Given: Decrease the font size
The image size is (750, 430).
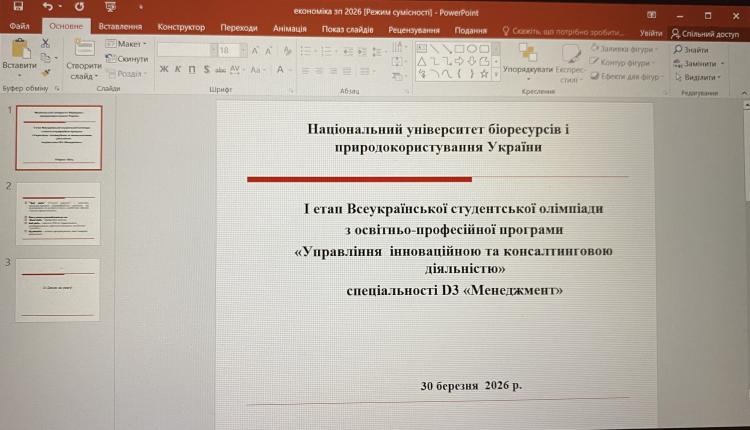Looking at the screenshot, I should click(x=268, y=51).
